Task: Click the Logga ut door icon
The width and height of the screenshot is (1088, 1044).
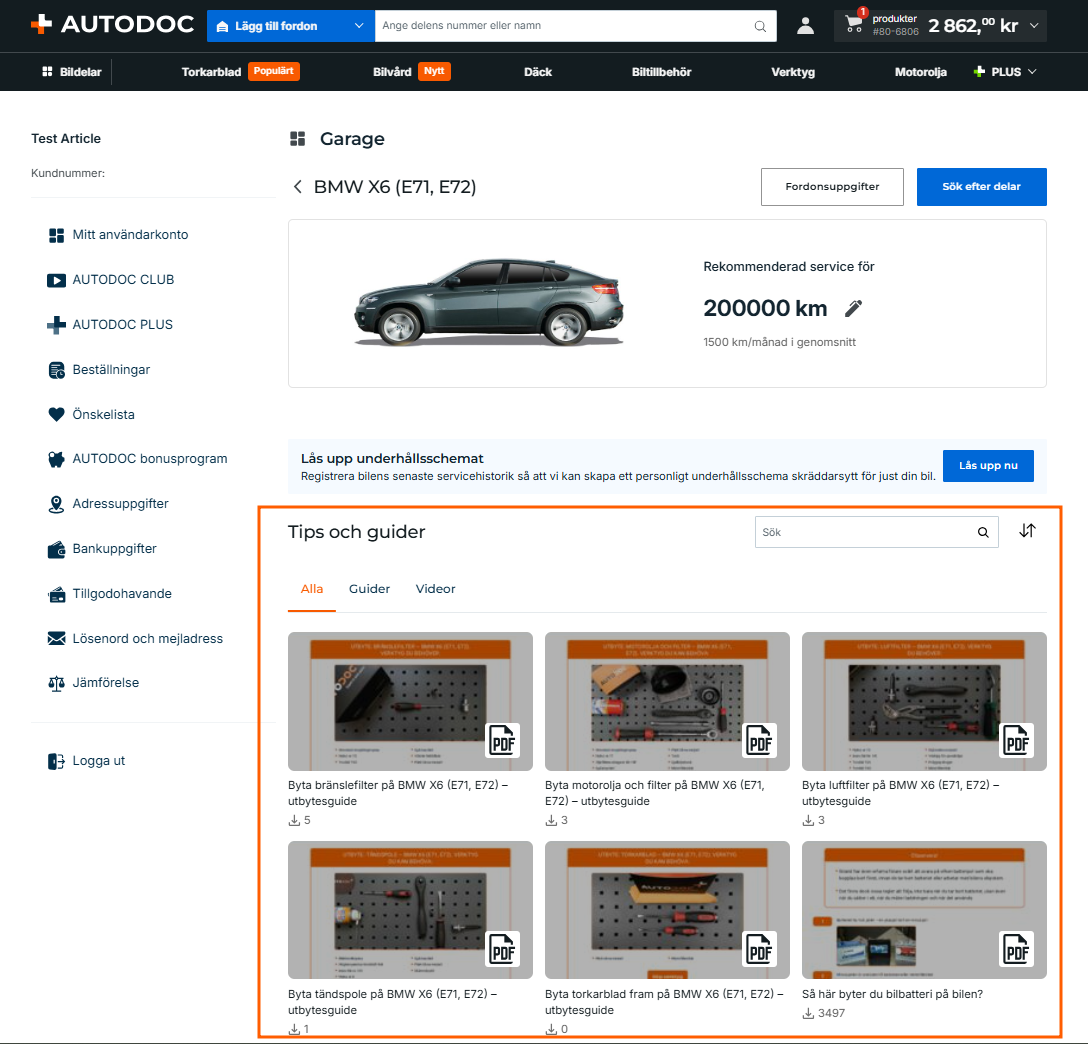Action: (x=56, y=761)
